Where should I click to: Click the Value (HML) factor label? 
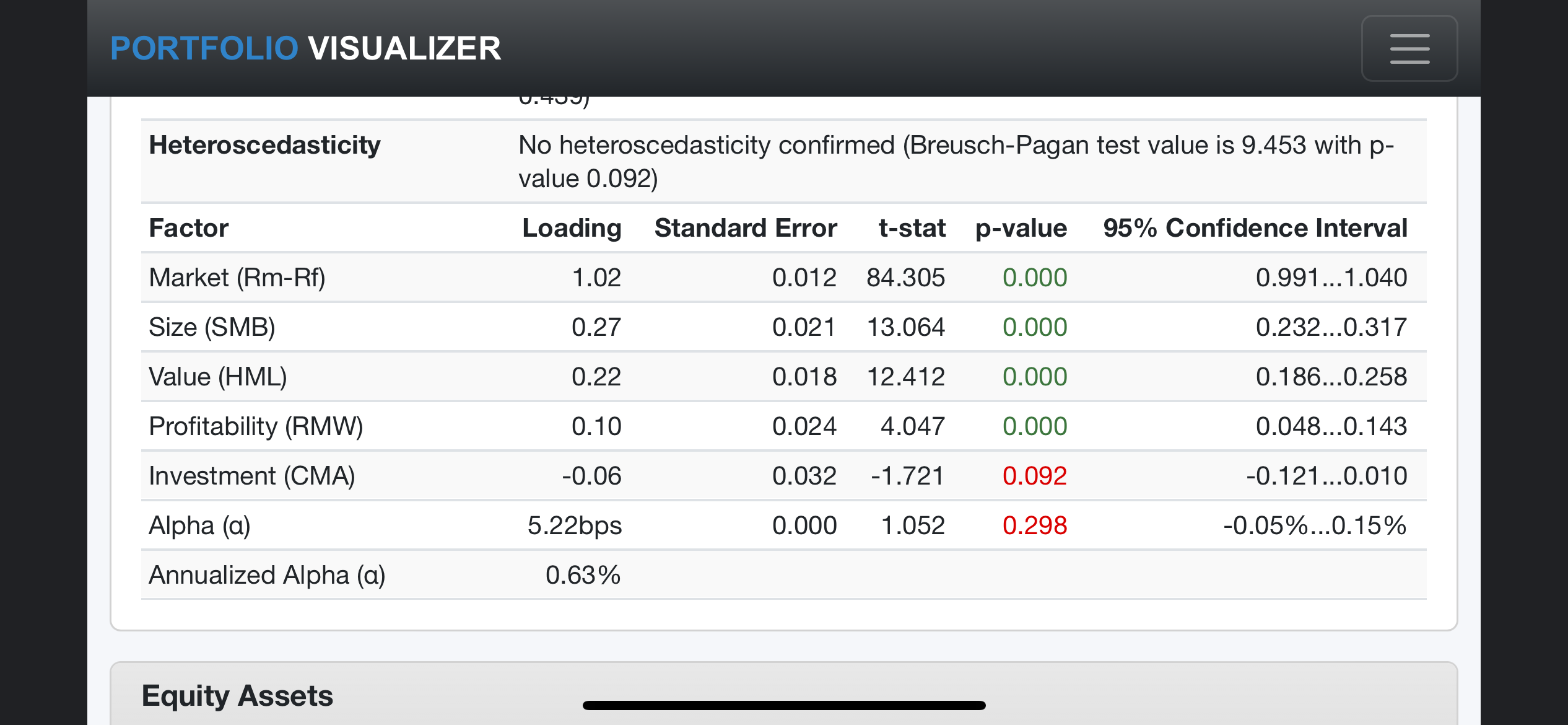coord(218,377)
